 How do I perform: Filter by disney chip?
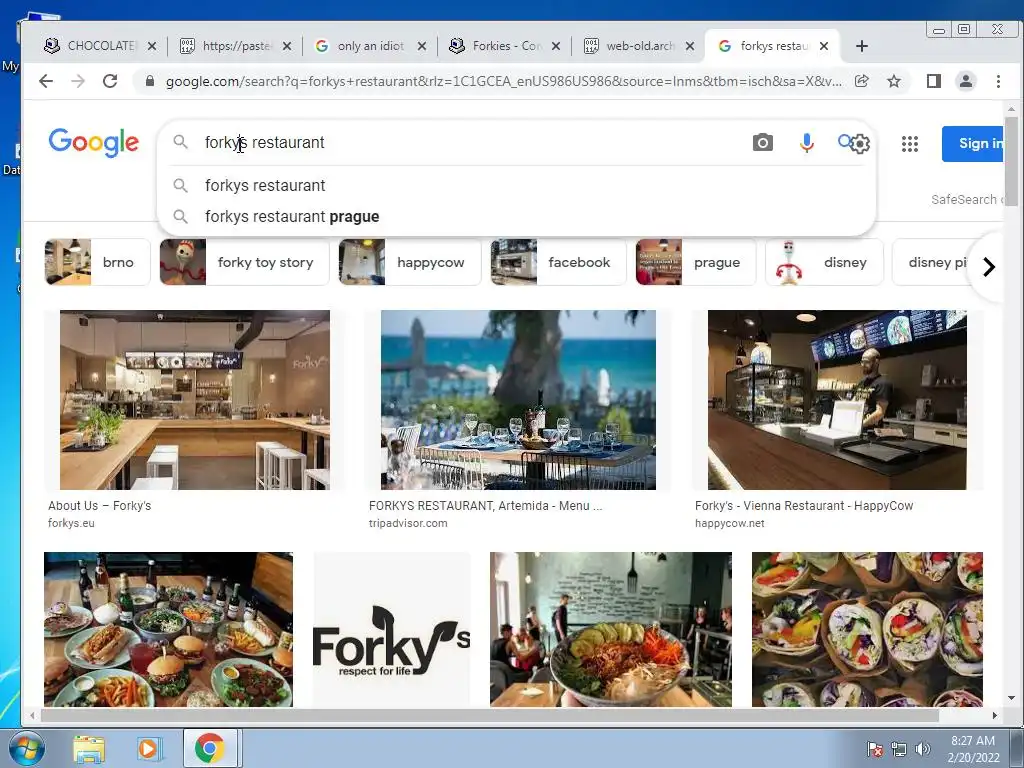click(x=824, y=262)
